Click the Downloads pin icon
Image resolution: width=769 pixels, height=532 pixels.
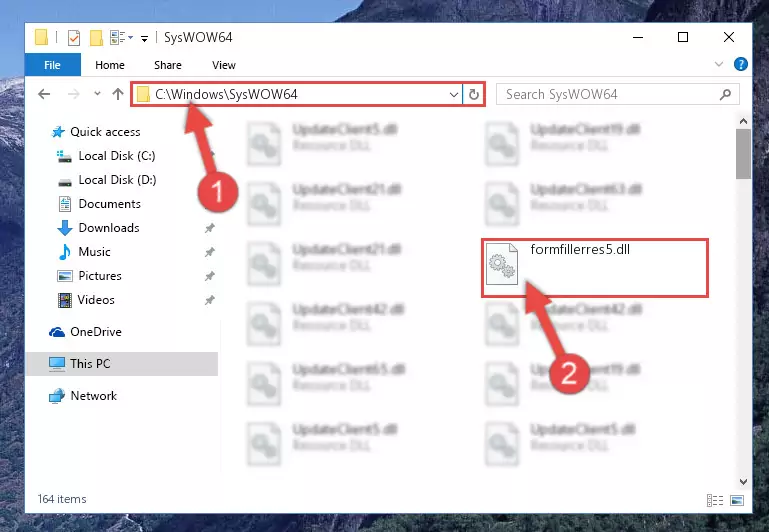pos(209,228)
